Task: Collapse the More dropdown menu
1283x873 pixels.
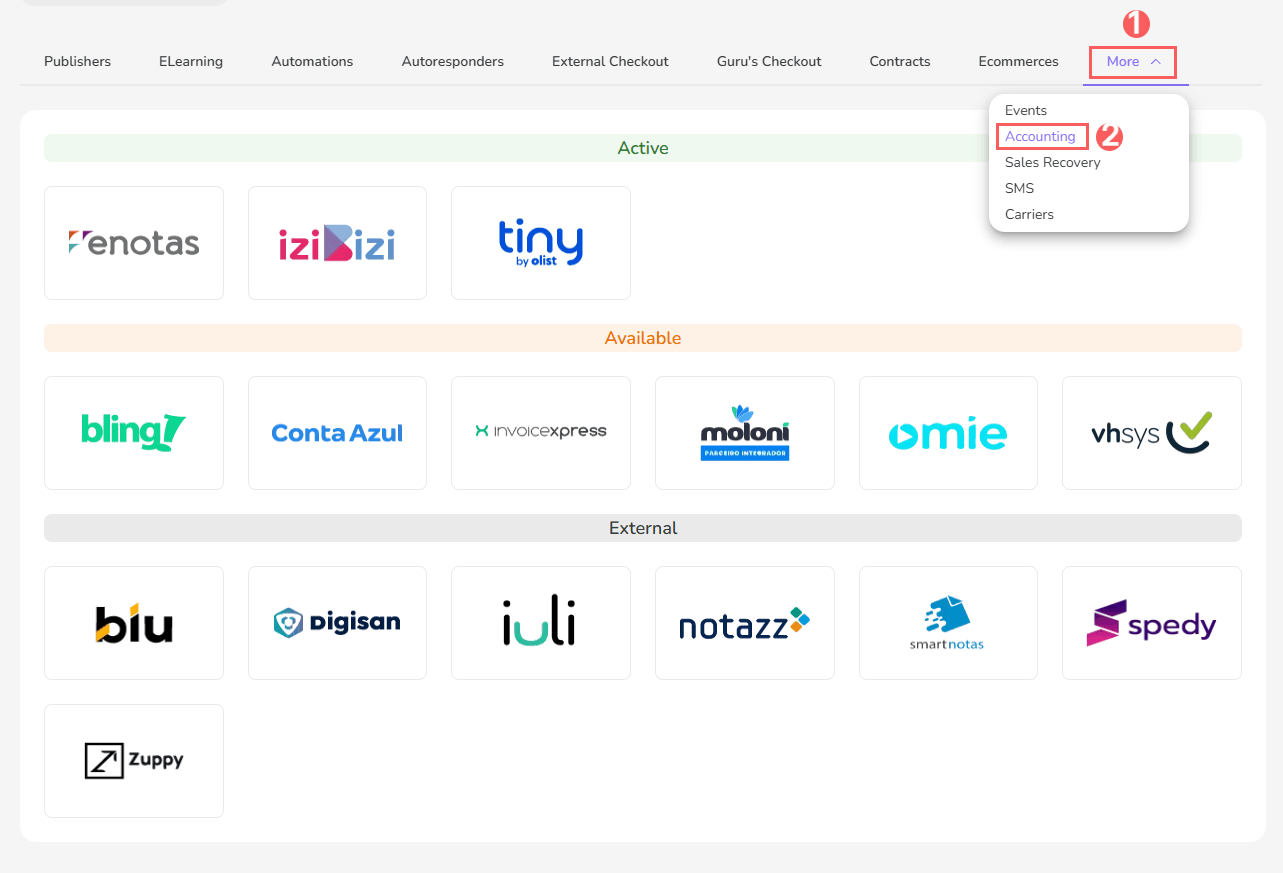Action: click(x=1133, y=62)
